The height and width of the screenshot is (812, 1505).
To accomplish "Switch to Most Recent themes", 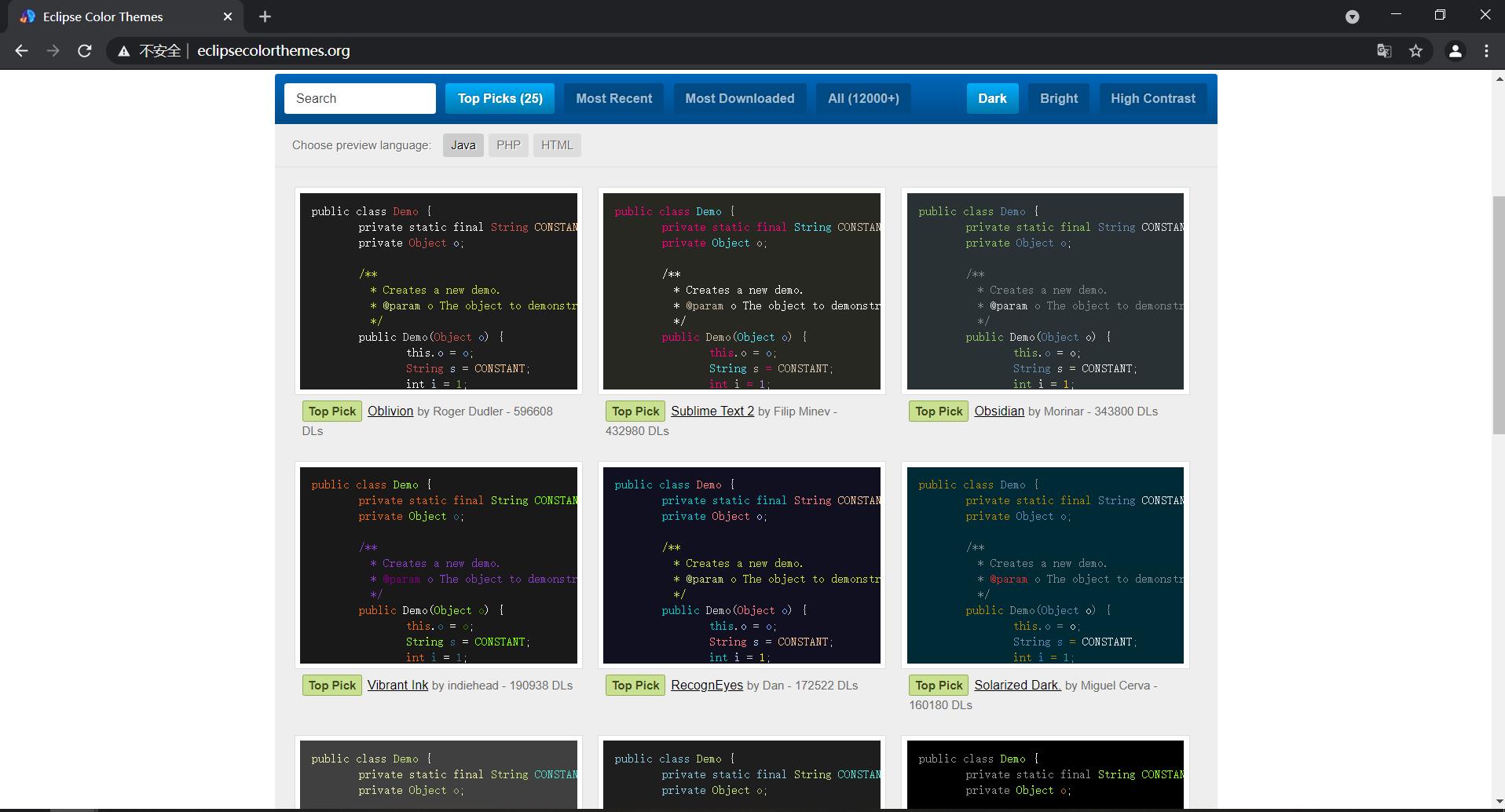I will pos(614,98).
